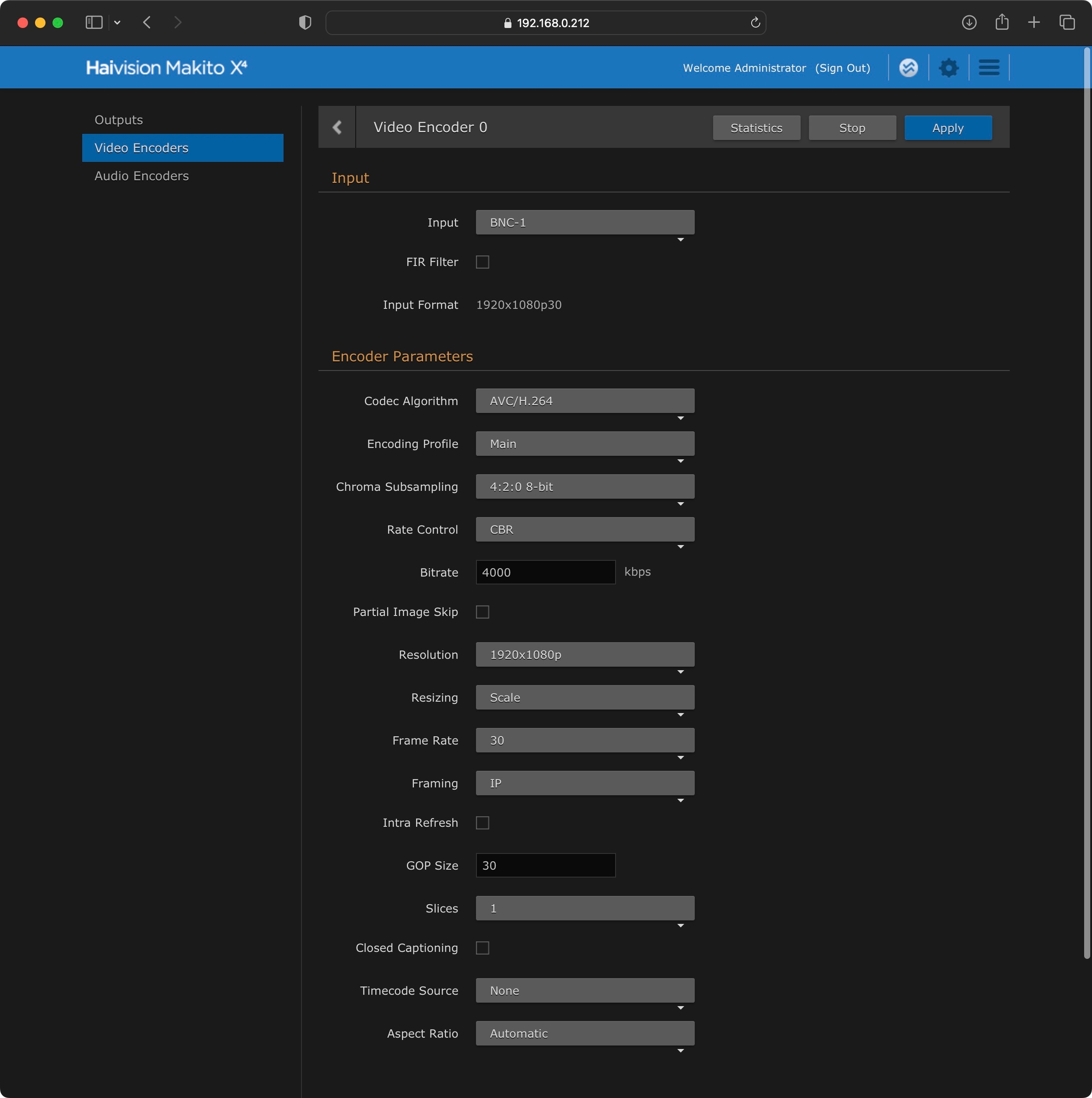The image size is (1092, 1098).
Task: Click the back arrow beside Video Encoder 0
Action: 337,128
